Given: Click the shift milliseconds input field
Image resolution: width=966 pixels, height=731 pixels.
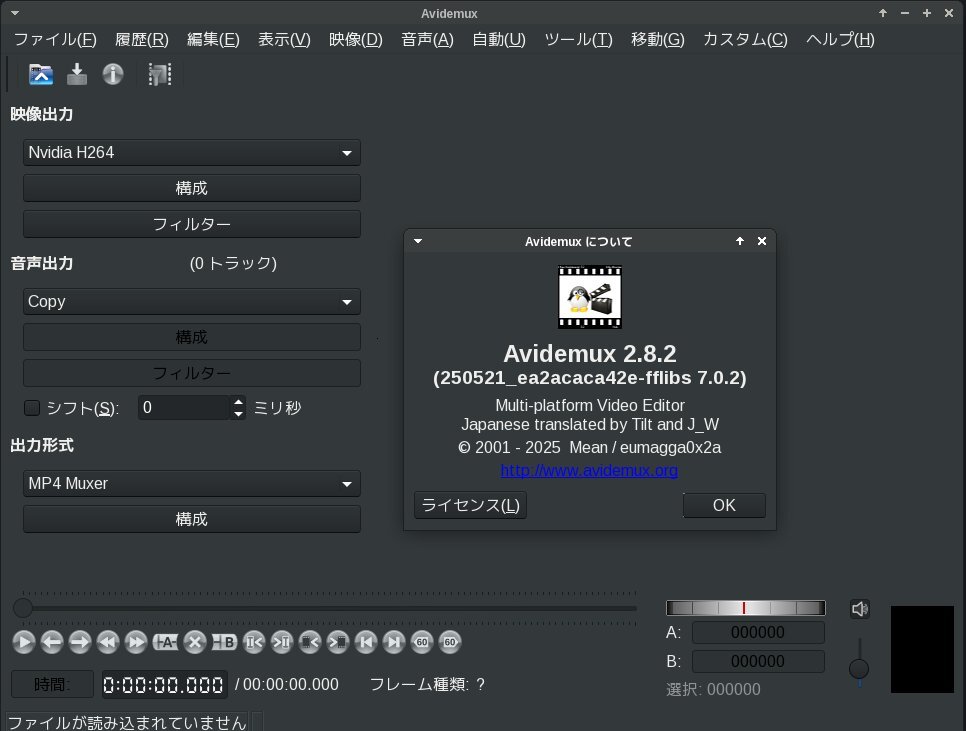Looking at the screenshot, I should [185, 408].
